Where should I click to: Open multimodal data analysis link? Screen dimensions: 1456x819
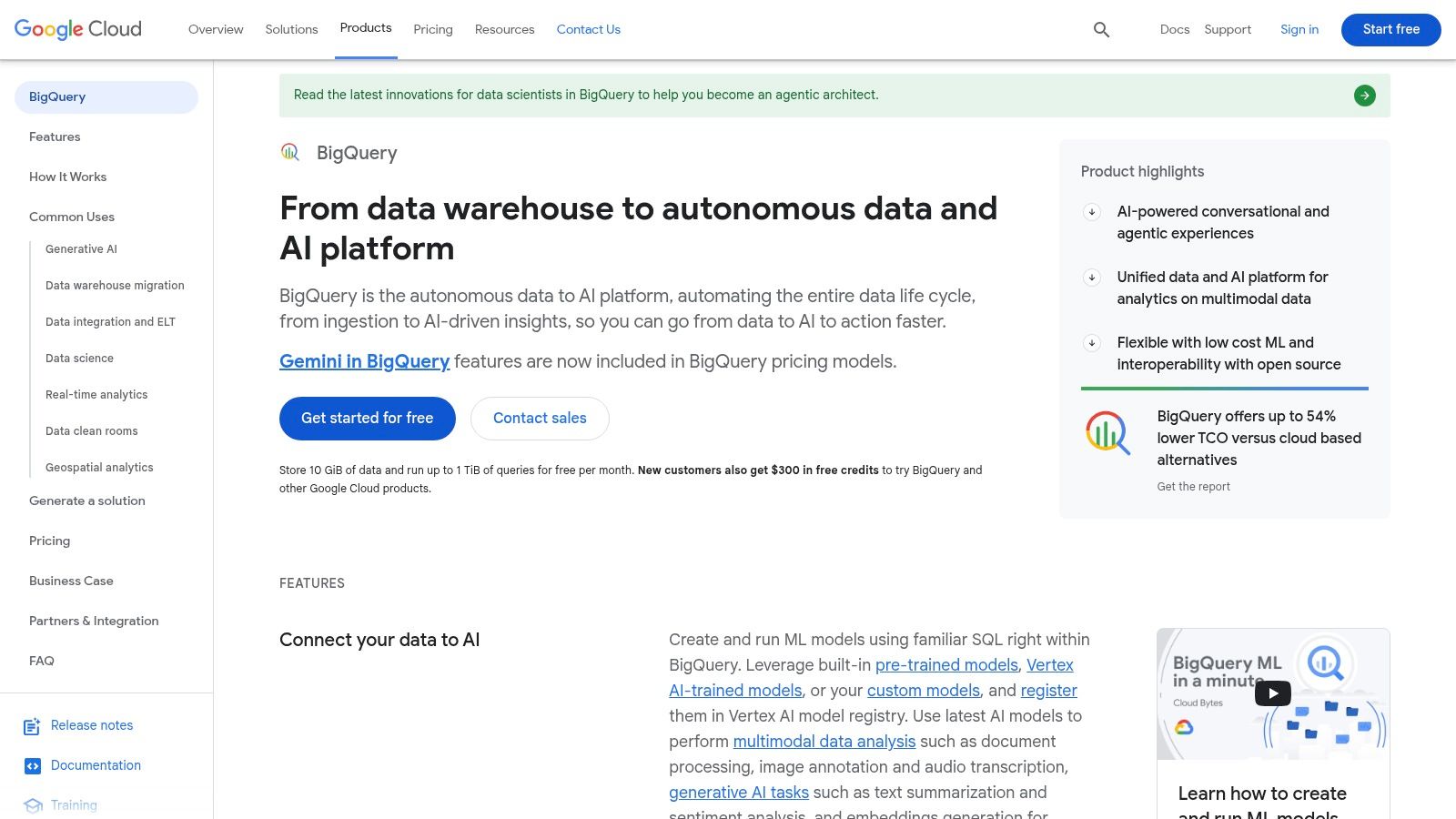pyautogui.click(x=824, y=742)
